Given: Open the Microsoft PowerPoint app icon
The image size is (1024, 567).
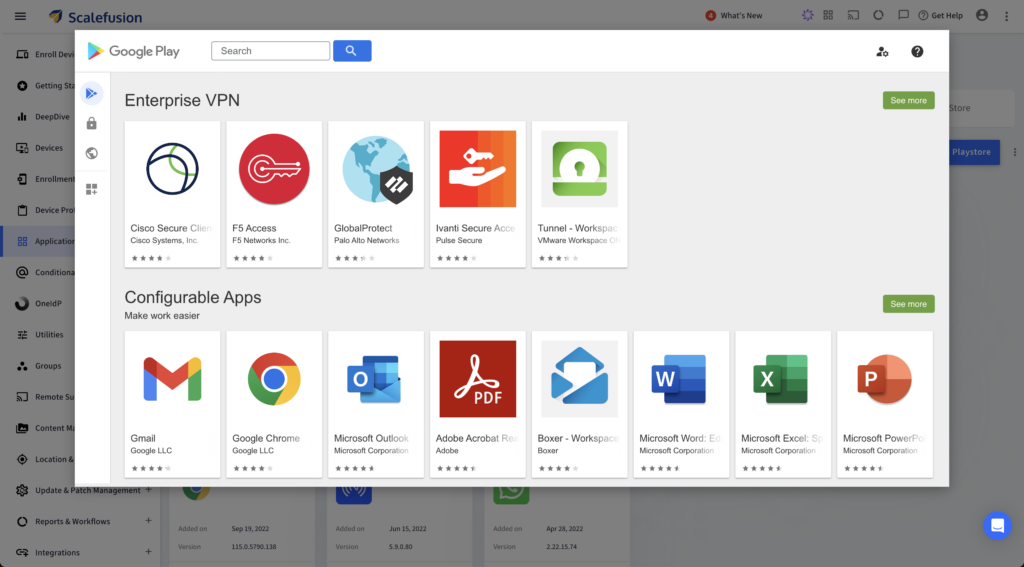Looking at the screenshot, I should click(885, 379).
